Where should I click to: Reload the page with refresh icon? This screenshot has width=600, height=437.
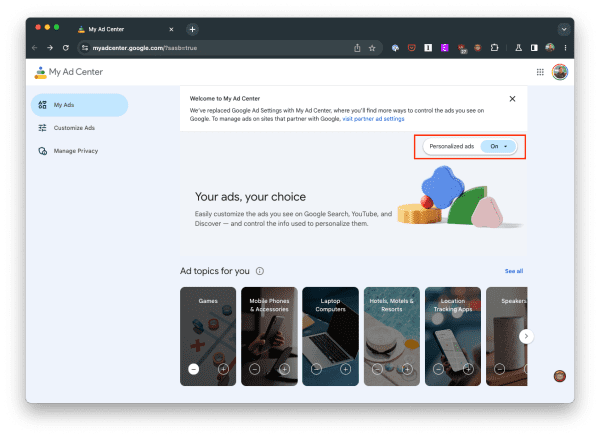(x=66, y=47)
